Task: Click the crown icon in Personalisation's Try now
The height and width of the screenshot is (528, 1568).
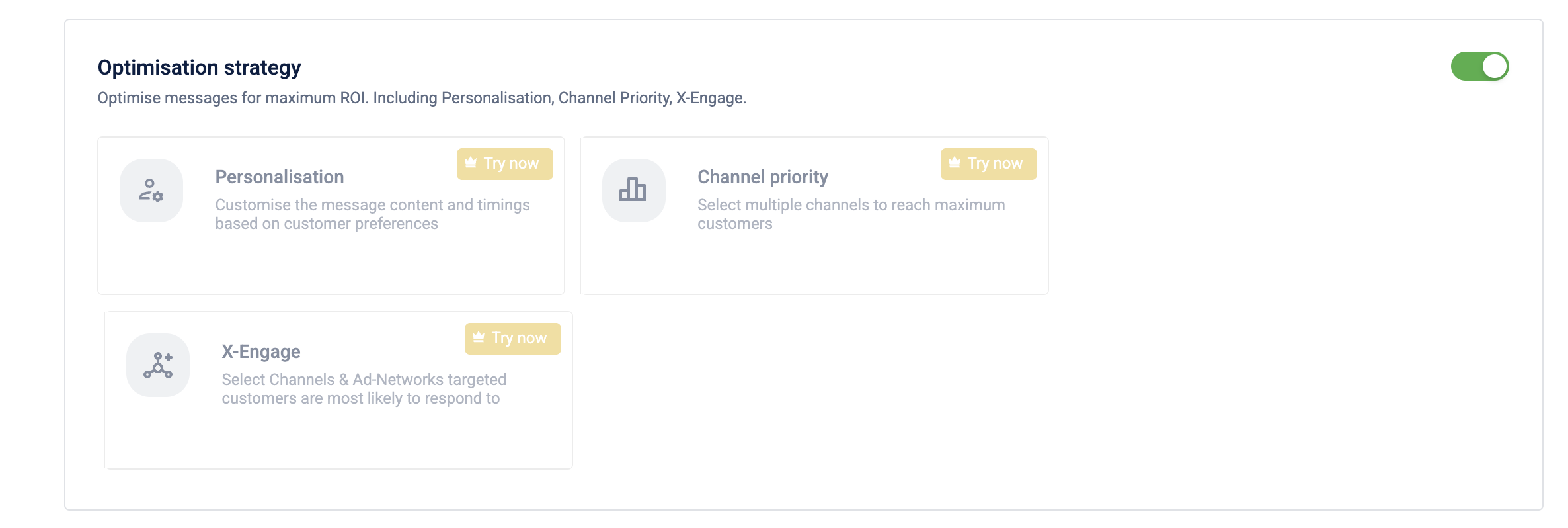Action: point(471,163)
